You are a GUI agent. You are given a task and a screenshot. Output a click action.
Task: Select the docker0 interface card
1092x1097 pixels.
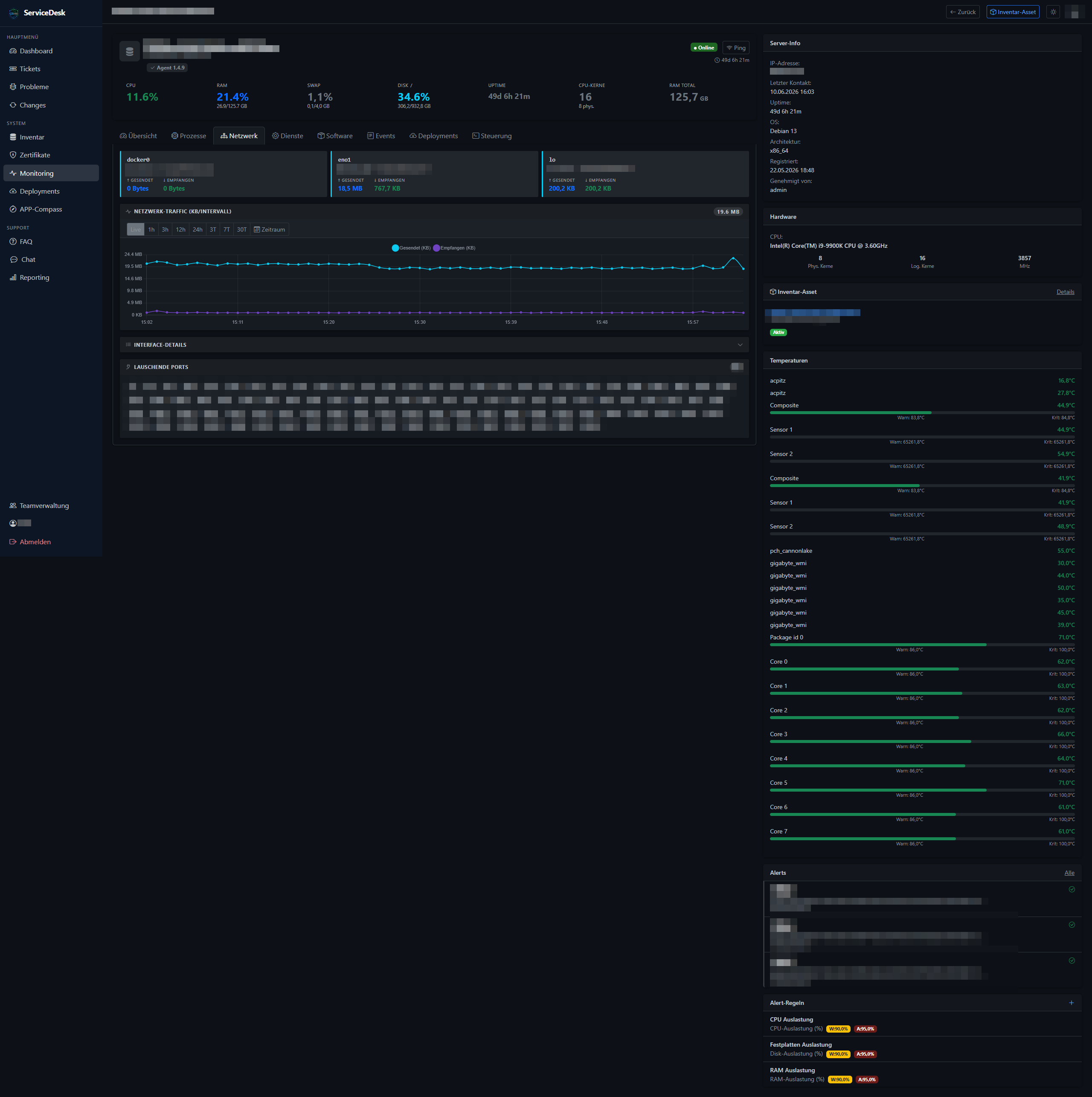click(224, 174)
